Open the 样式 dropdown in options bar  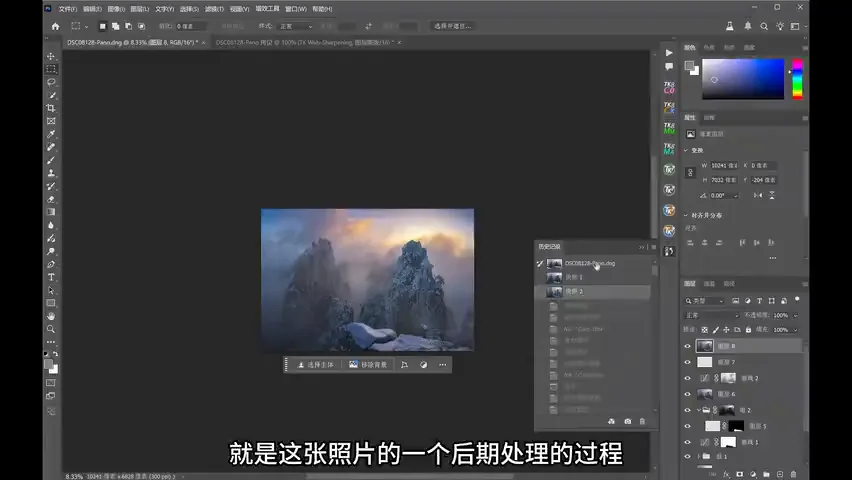(x=297, y=26)
